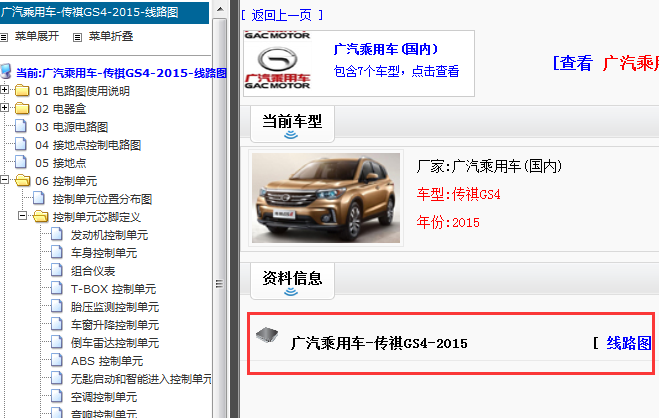659x418 pixels.
Task: Open 04 接地点控制电路图 tree item
Action: click(88, 145)
